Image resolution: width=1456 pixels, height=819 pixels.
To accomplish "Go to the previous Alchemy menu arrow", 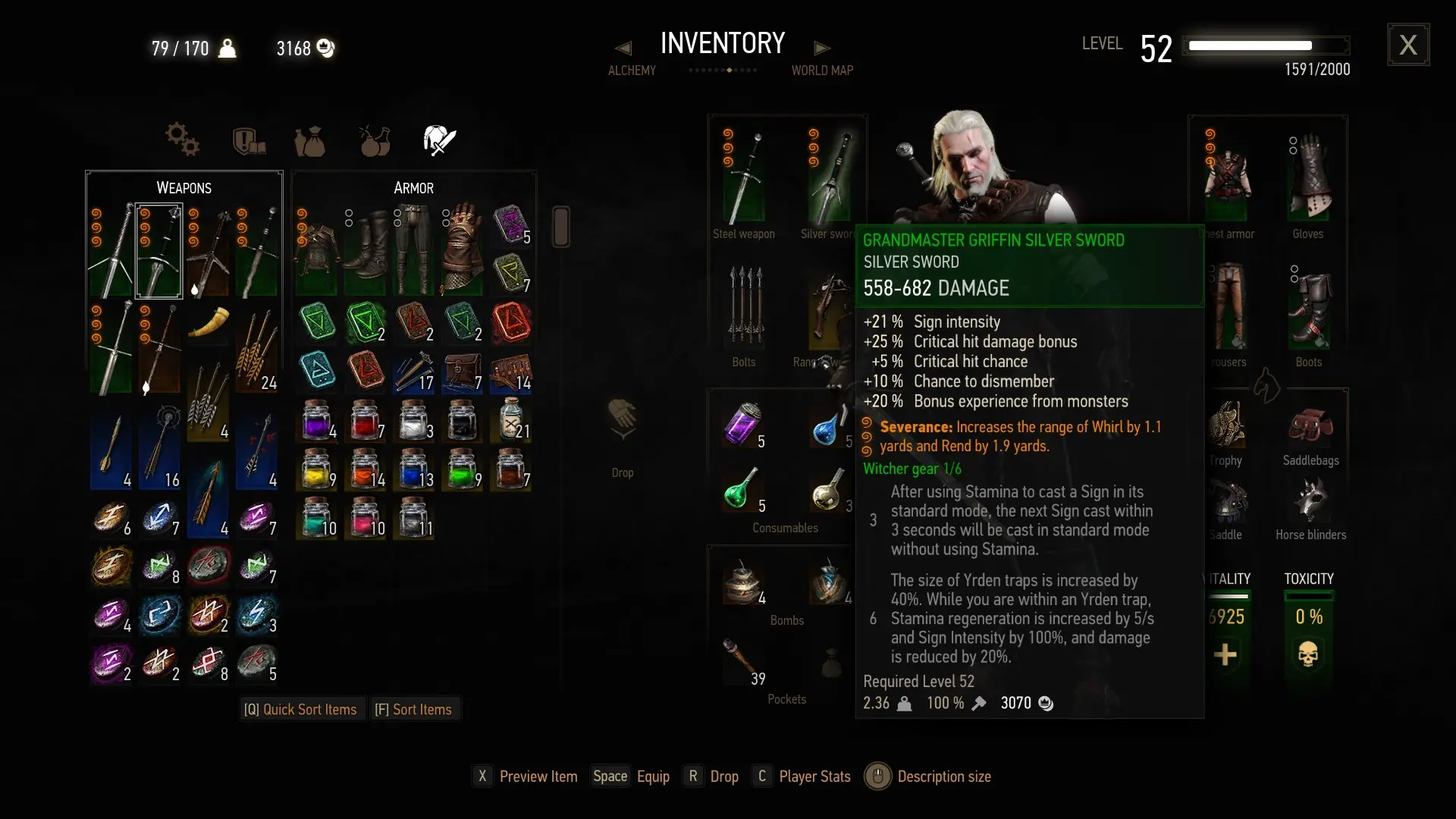I will [x=623, y=49].
